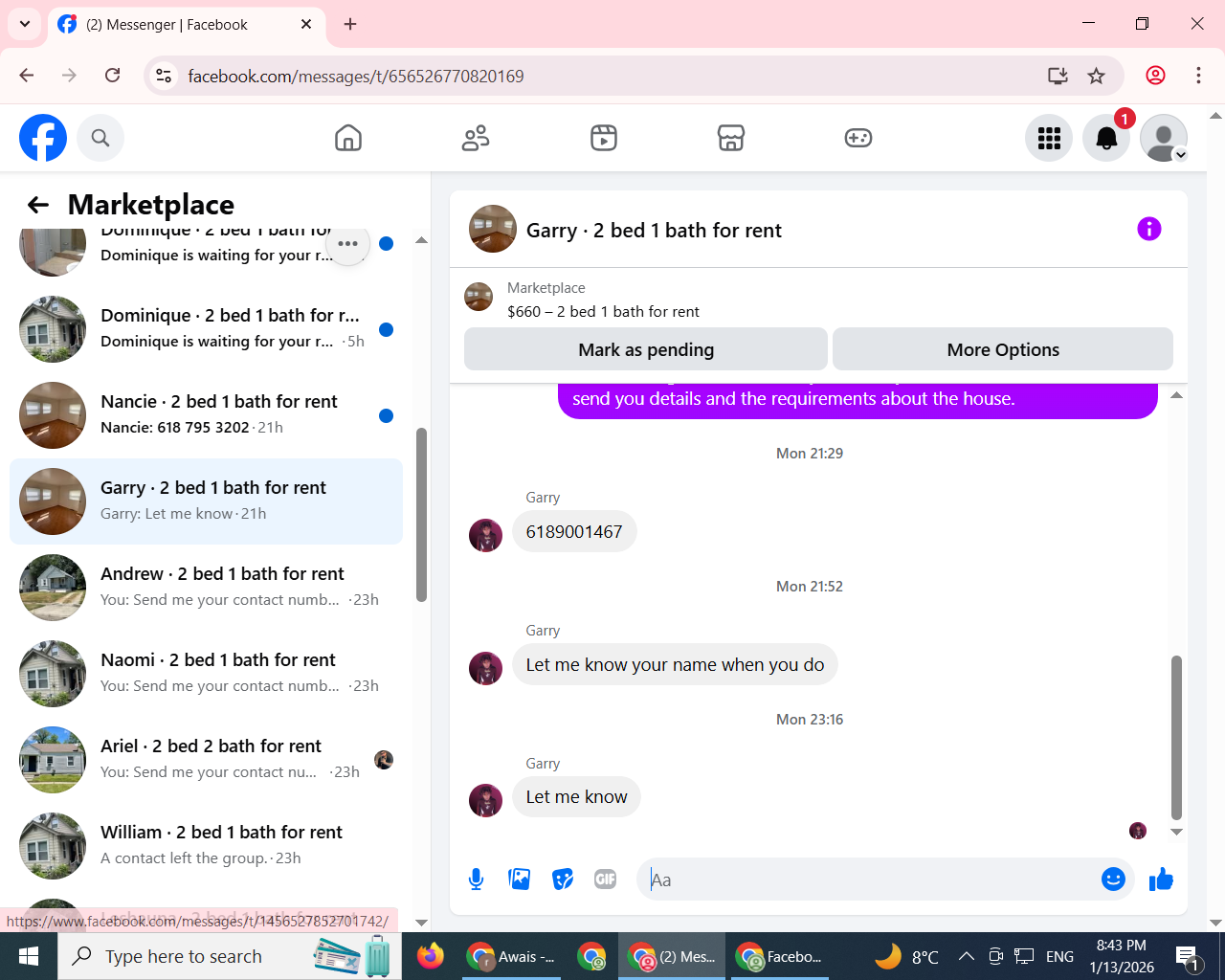
Task: Select the Messenger | Facebook tab
Action: 186,25
